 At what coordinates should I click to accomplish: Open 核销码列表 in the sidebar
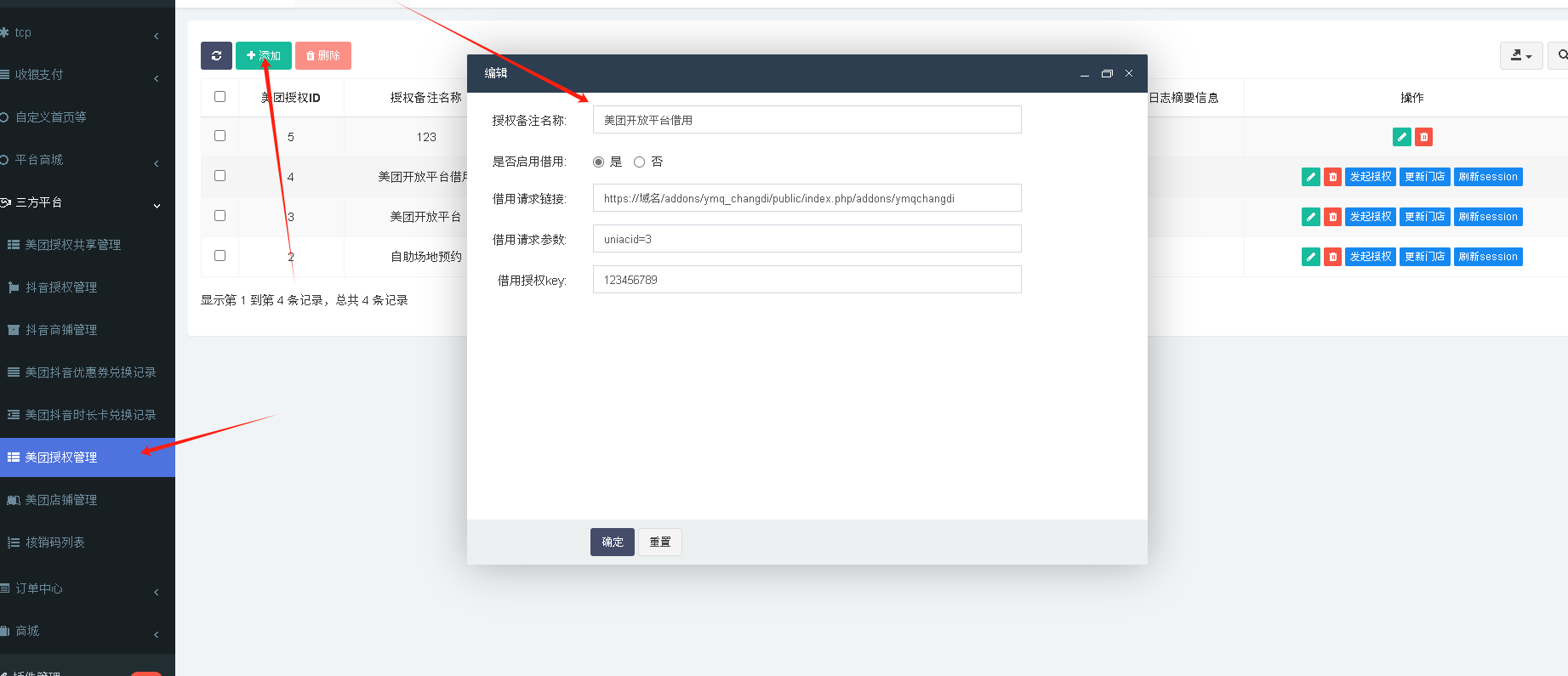[88, 543]
